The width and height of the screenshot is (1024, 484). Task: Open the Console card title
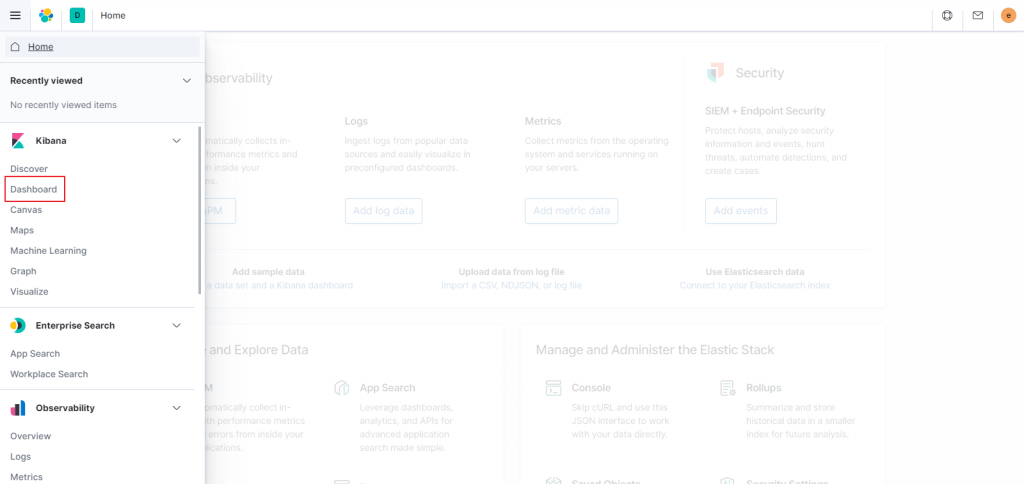[591, 388]
